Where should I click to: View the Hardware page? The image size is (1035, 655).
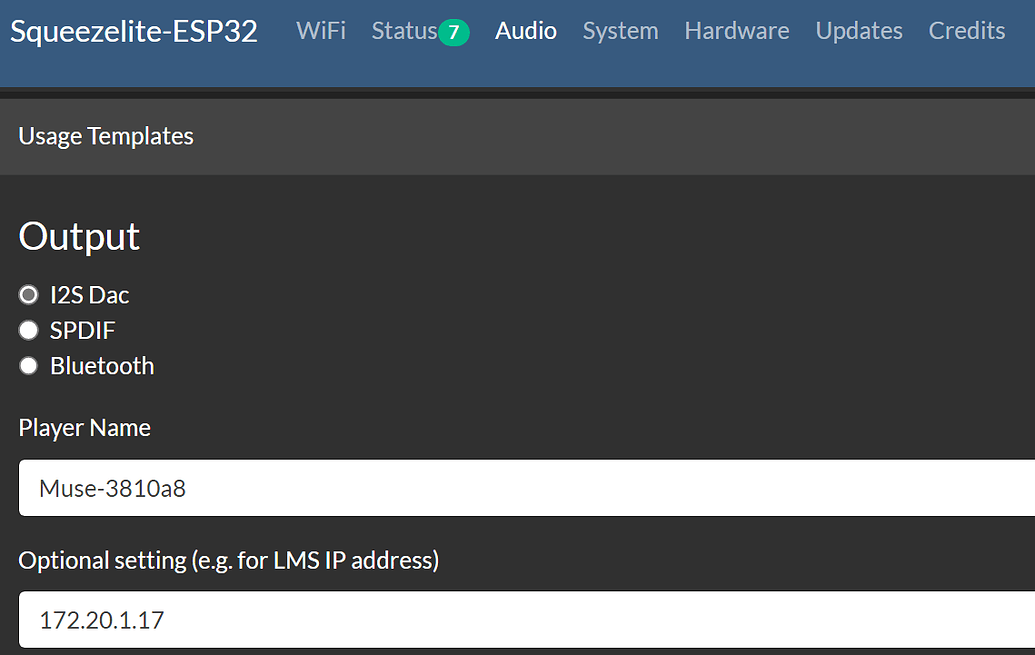tap(736, 31)
